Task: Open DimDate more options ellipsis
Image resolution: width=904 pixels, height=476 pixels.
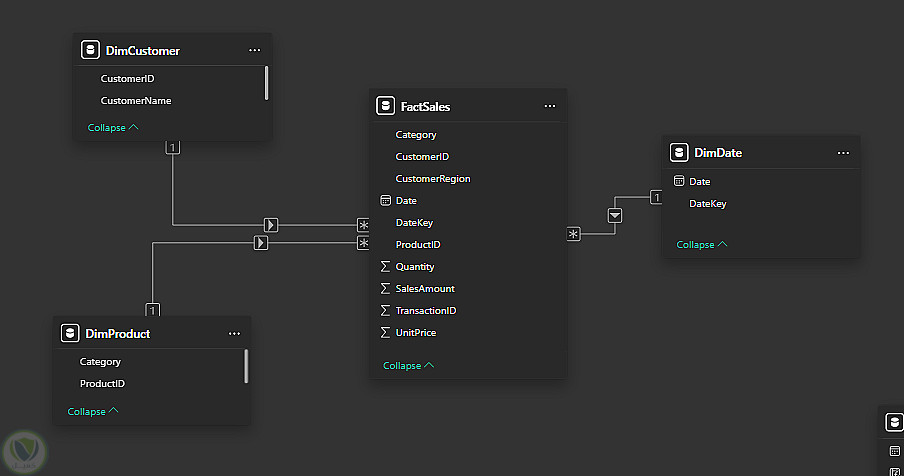Action: (843, 153)
